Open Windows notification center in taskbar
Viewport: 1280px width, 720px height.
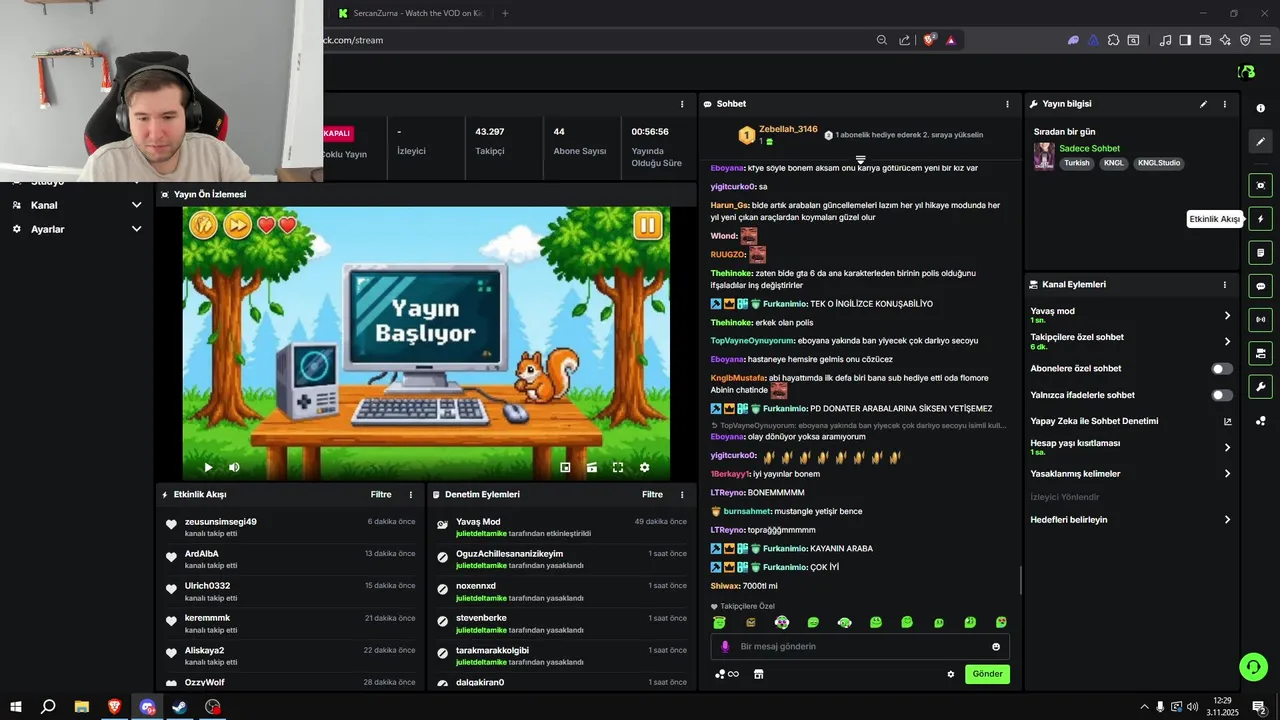[1259, 707]
